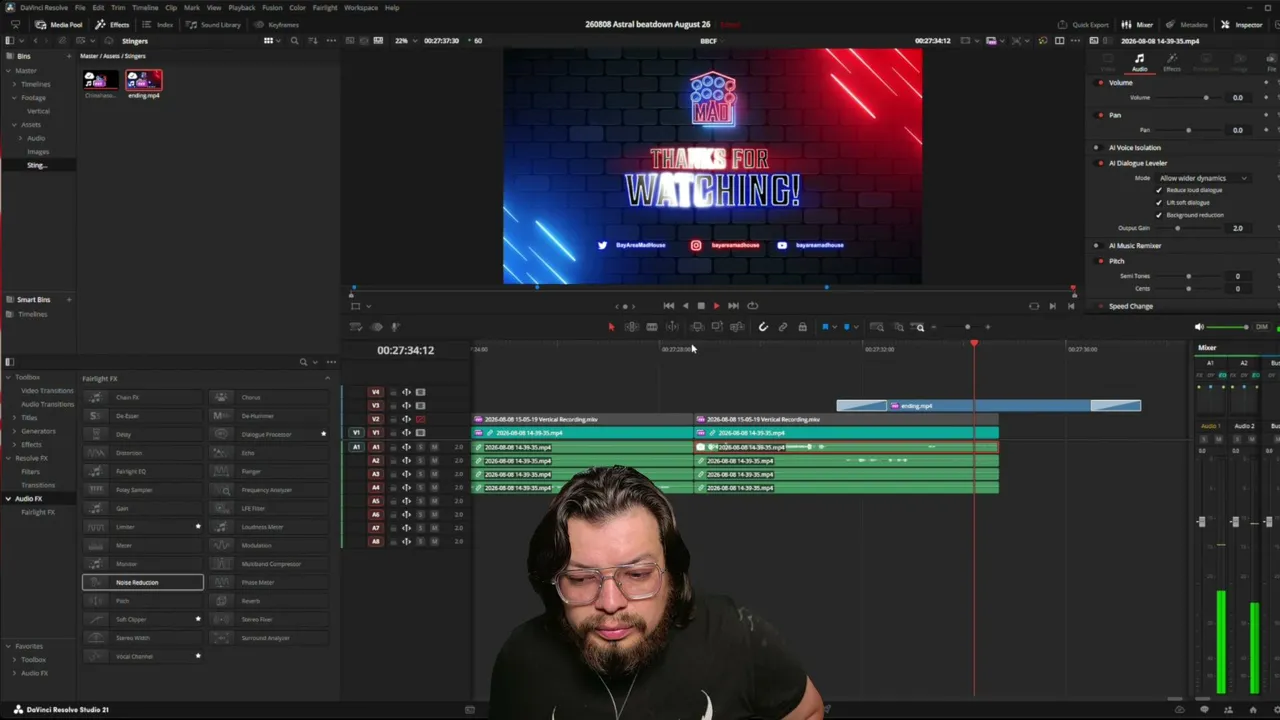The width and height of the screenshot is (1280, 720).
Task: Uncheck Lift soft dialogue option
Action: tap(1159, 202)
